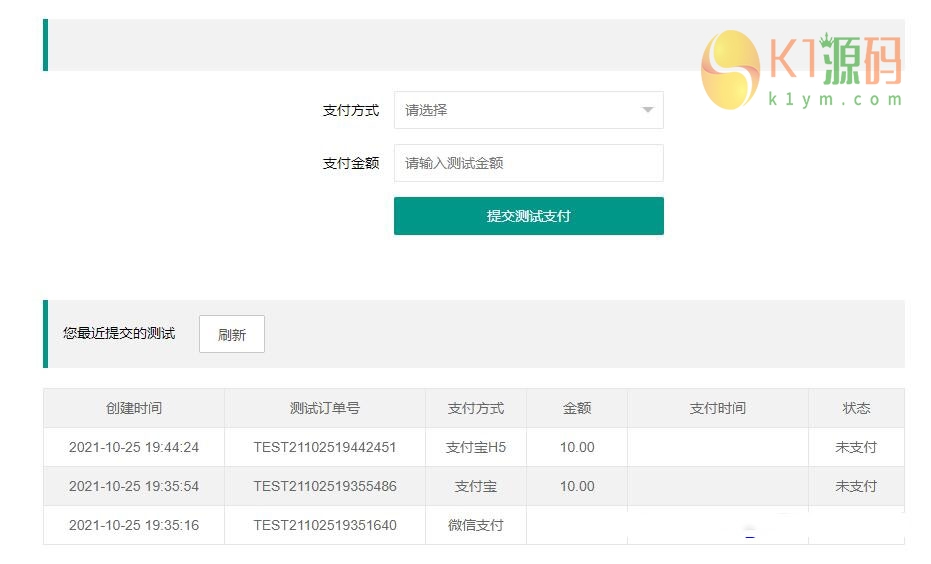The height and width of the screenshot is (564, 931).
Task: Click the 刷新 refresh button
Action: point(232,335)
